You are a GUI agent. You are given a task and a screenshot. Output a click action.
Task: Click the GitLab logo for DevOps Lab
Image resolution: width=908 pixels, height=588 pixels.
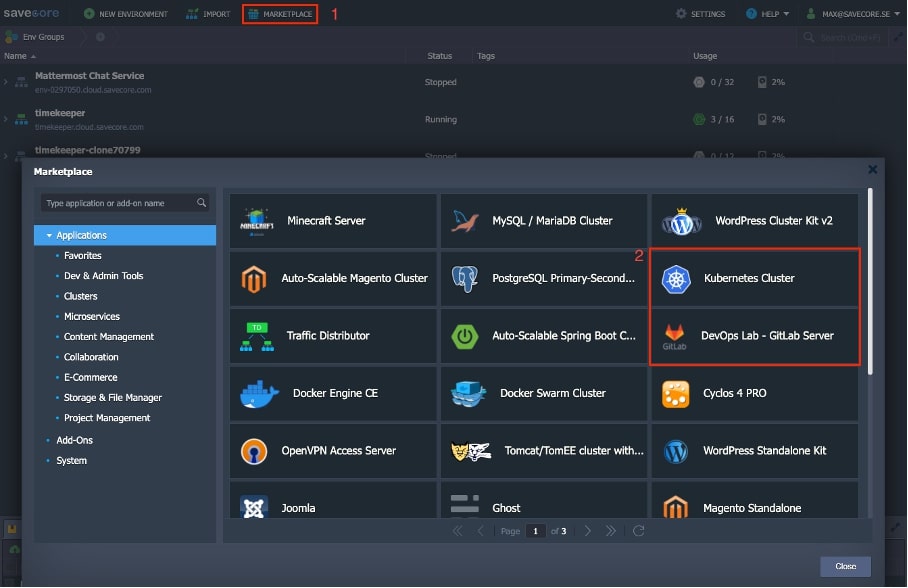(x=676, y=336)
